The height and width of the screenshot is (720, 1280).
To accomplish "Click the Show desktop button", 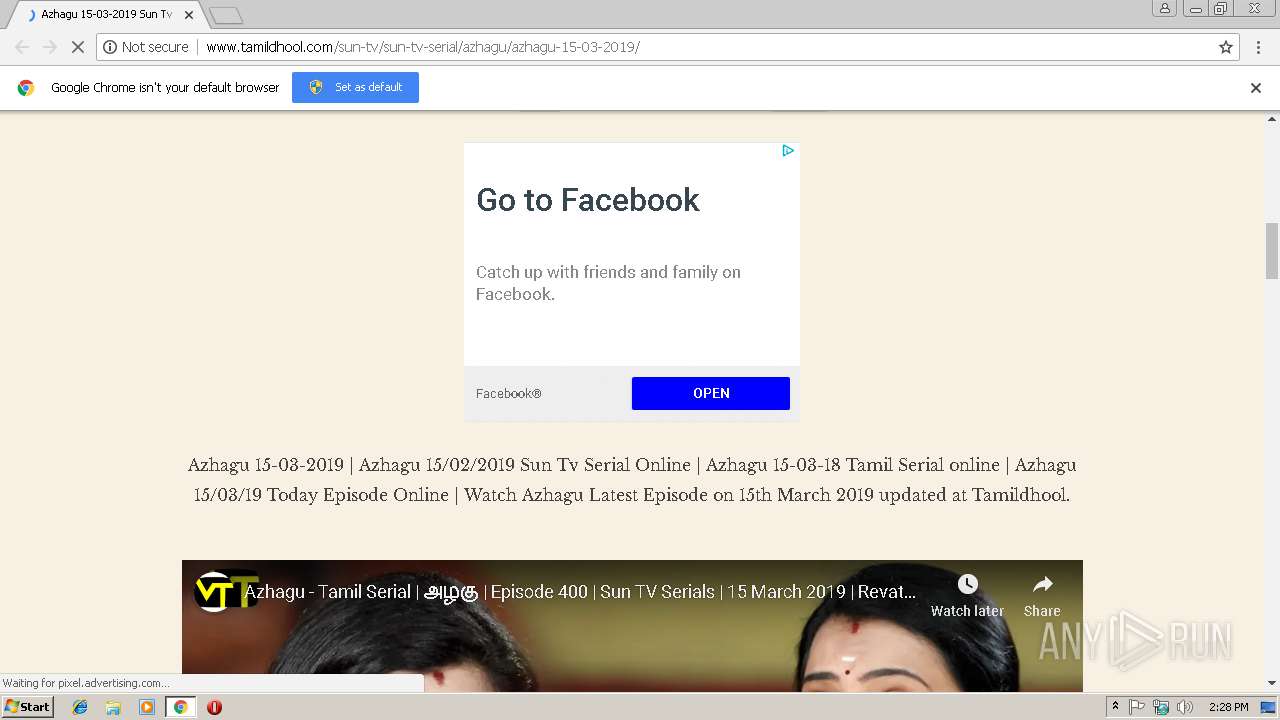I will (1269, 707).
